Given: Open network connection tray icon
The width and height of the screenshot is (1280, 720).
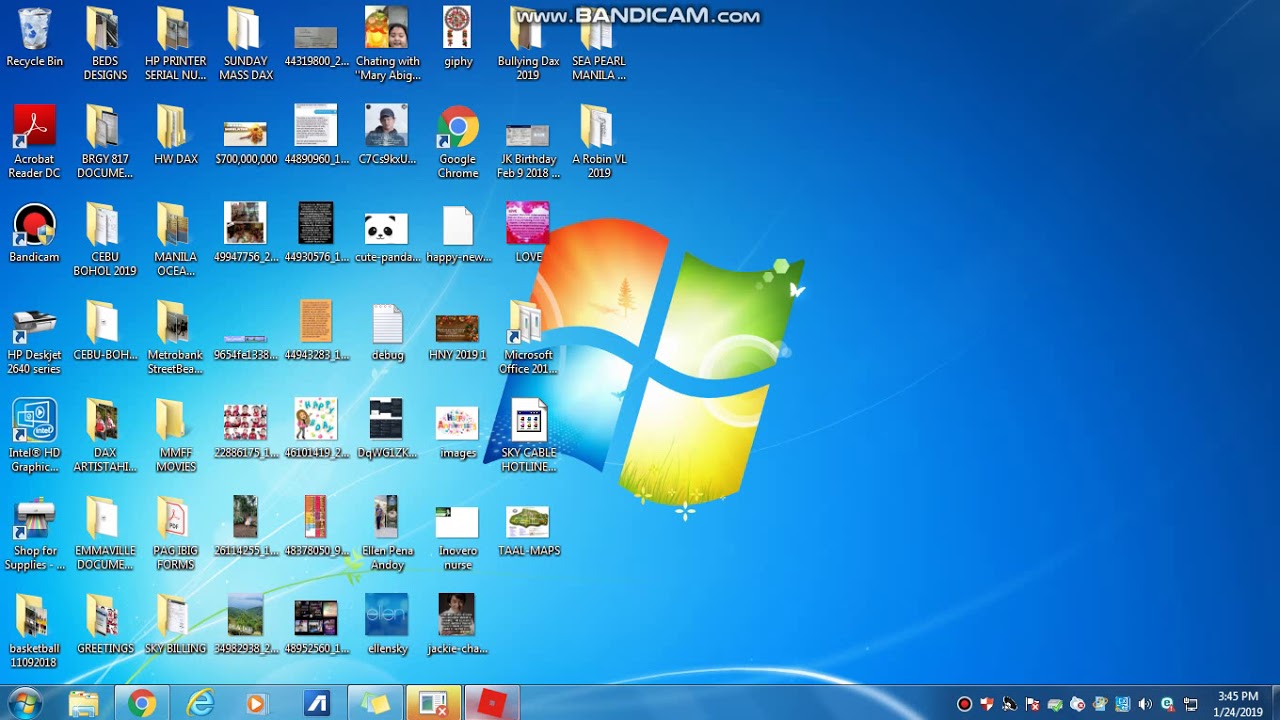Looking at the screenshot, I should (1191, 704).
